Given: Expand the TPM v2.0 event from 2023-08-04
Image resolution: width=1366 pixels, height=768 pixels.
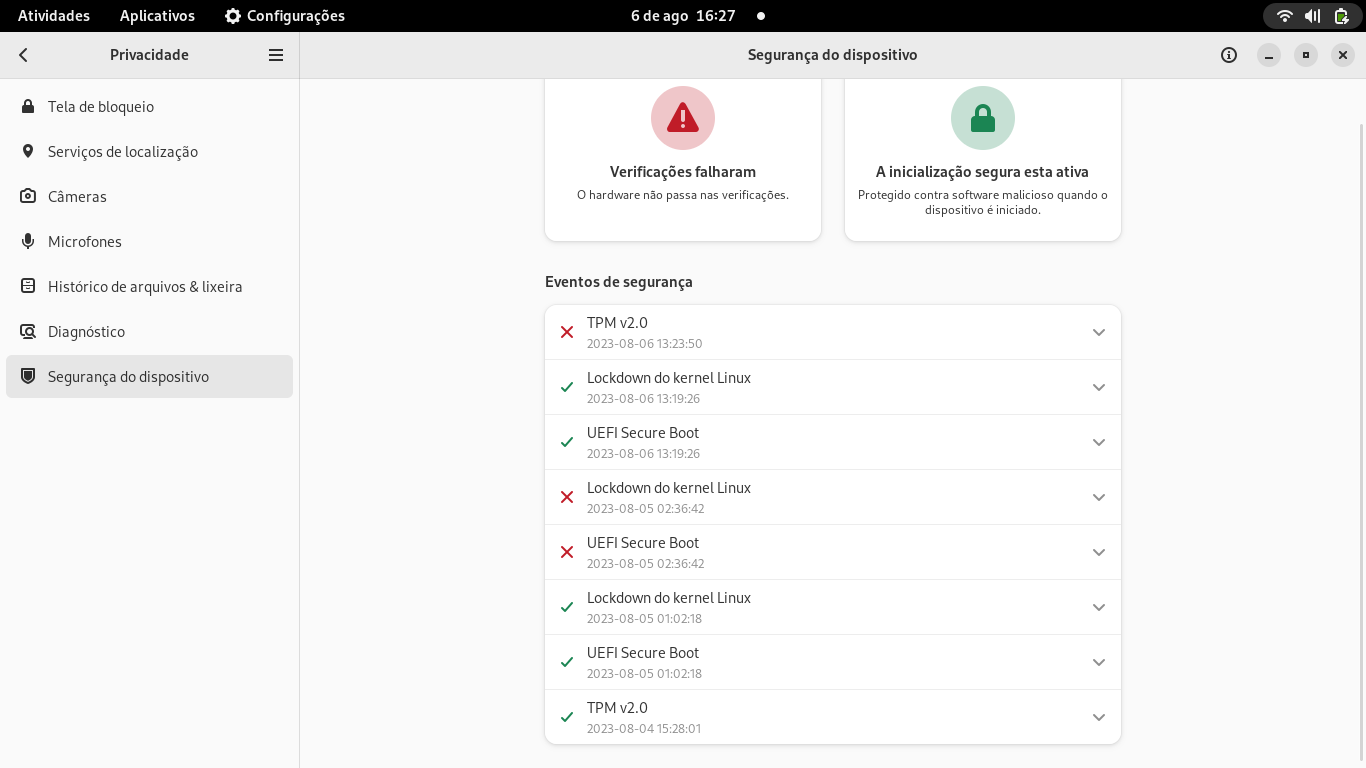Looking at the screenshot, I should tap(1099, 717).
